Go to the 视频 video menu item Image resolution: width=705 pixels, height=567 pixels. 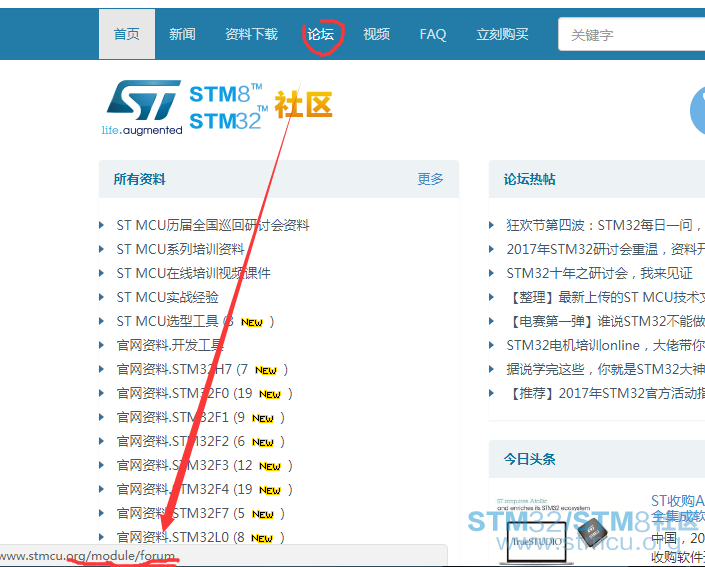376,34
